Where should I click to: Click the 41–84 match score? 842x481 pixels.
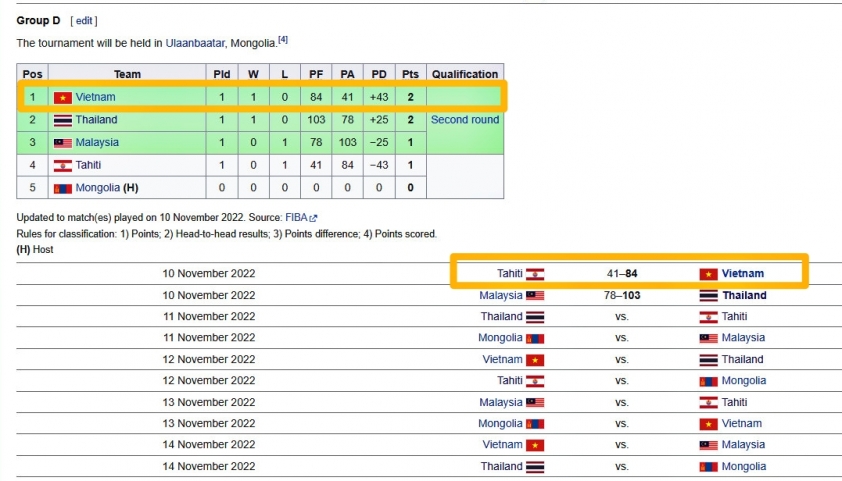coord(621,274)
